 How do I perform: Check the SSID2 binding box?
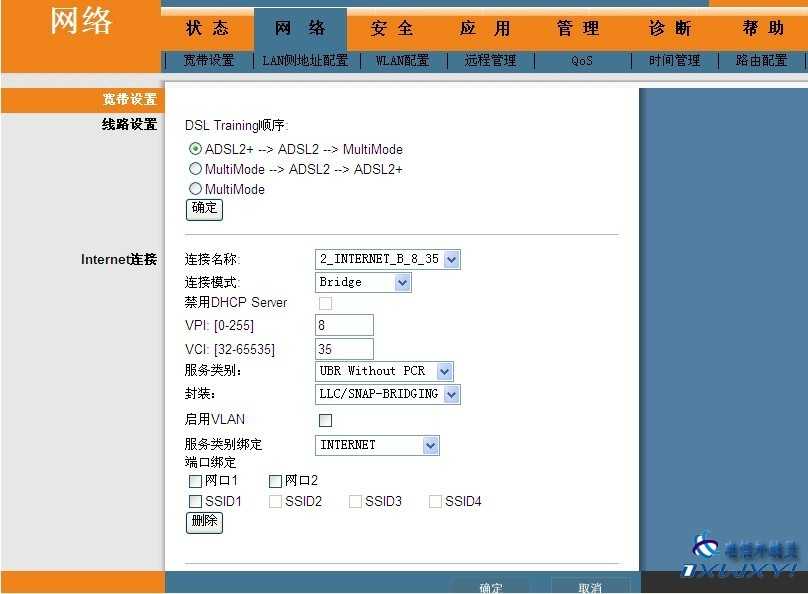(275, 501)
